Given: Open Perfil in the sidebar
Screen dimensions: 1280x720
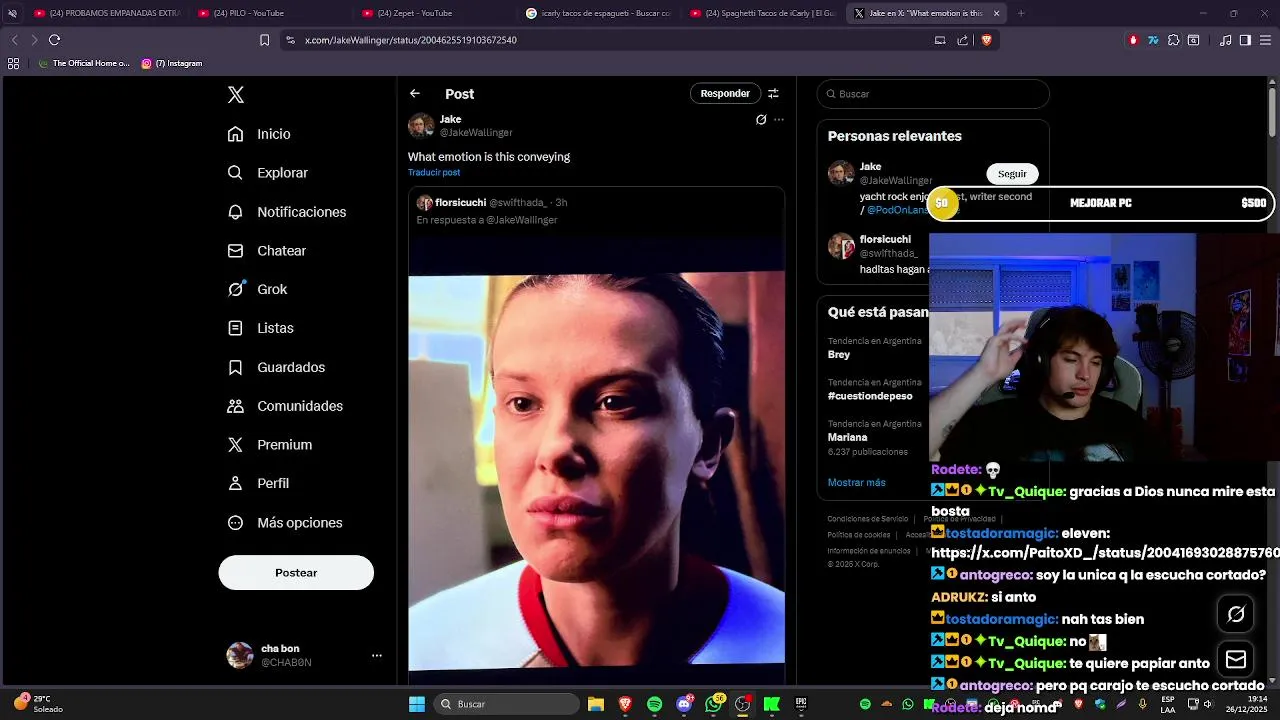Looking at the screenshot, I should (x=258, y=483).
